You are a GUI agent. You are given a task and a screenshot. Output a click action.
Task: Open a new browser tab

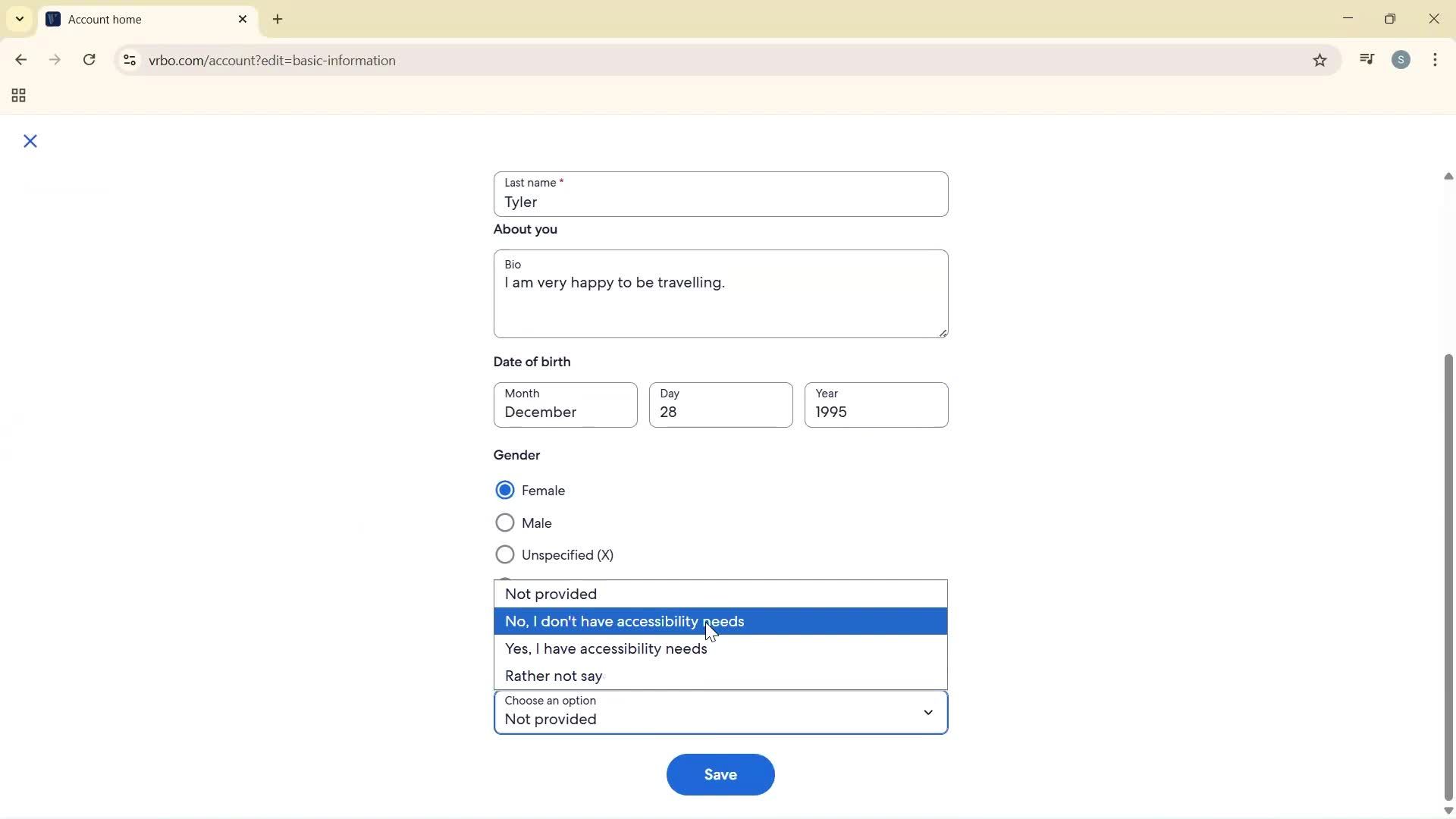tap(278, 19)
